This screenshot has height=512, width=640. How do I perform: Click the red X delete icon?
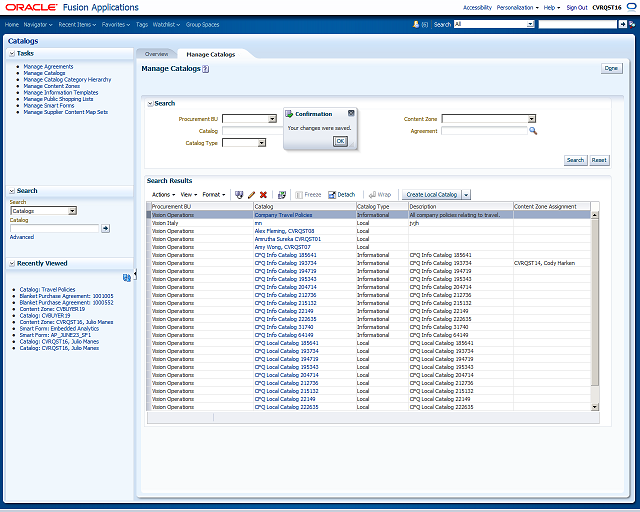263,195
